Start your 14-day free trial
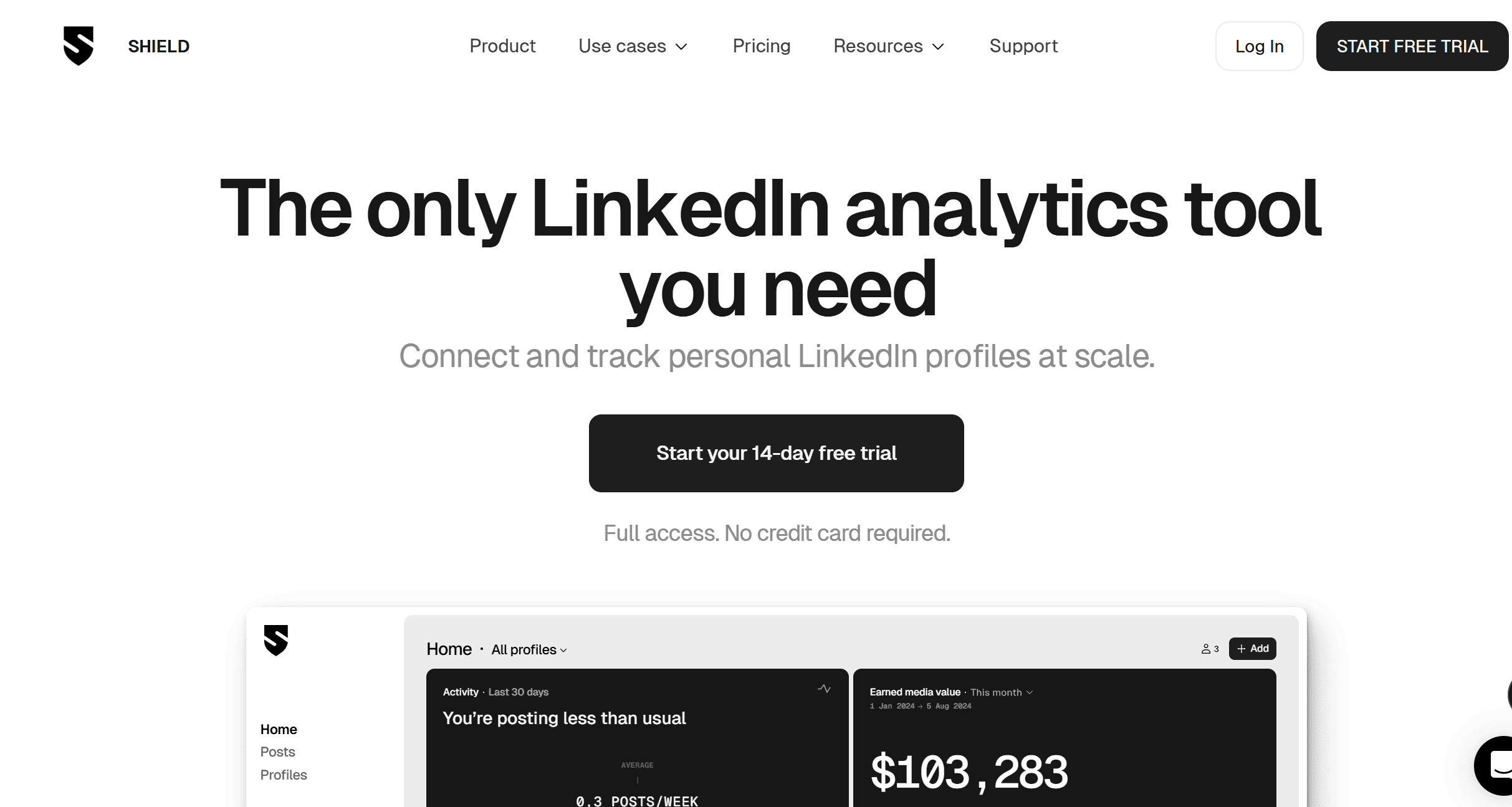Viewport: 1512px width, 807px height. coord(776,453)
